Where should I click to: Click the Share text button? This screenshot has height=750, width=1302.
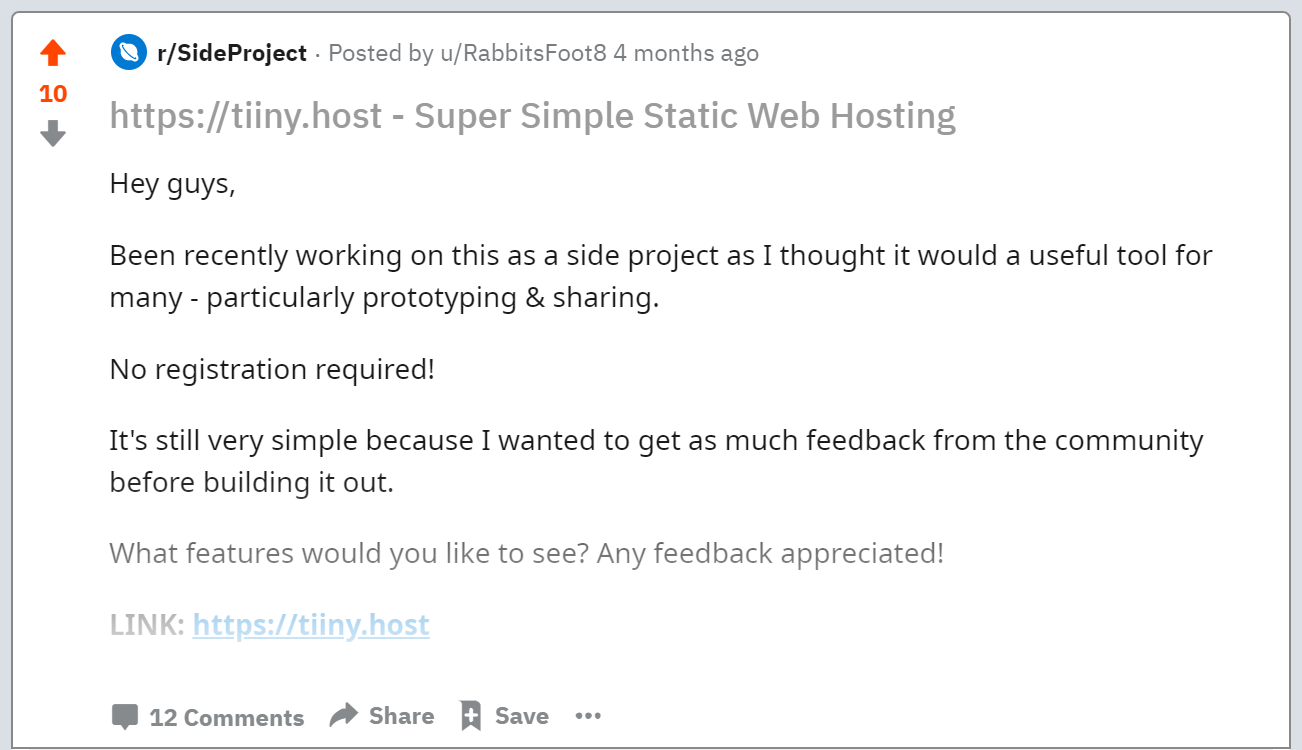coord(401,716)
